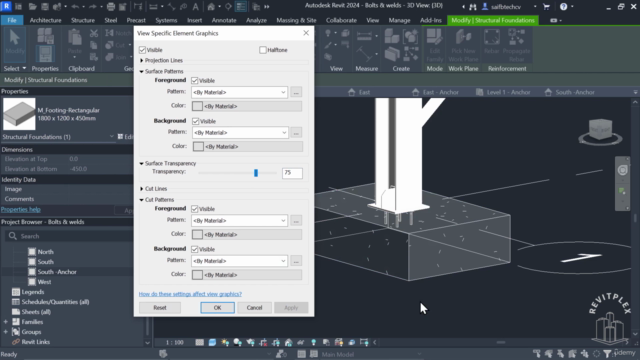
Task: Click the Reveal Hidden Elements lightbulb icon
Action: tap(313, 342)
